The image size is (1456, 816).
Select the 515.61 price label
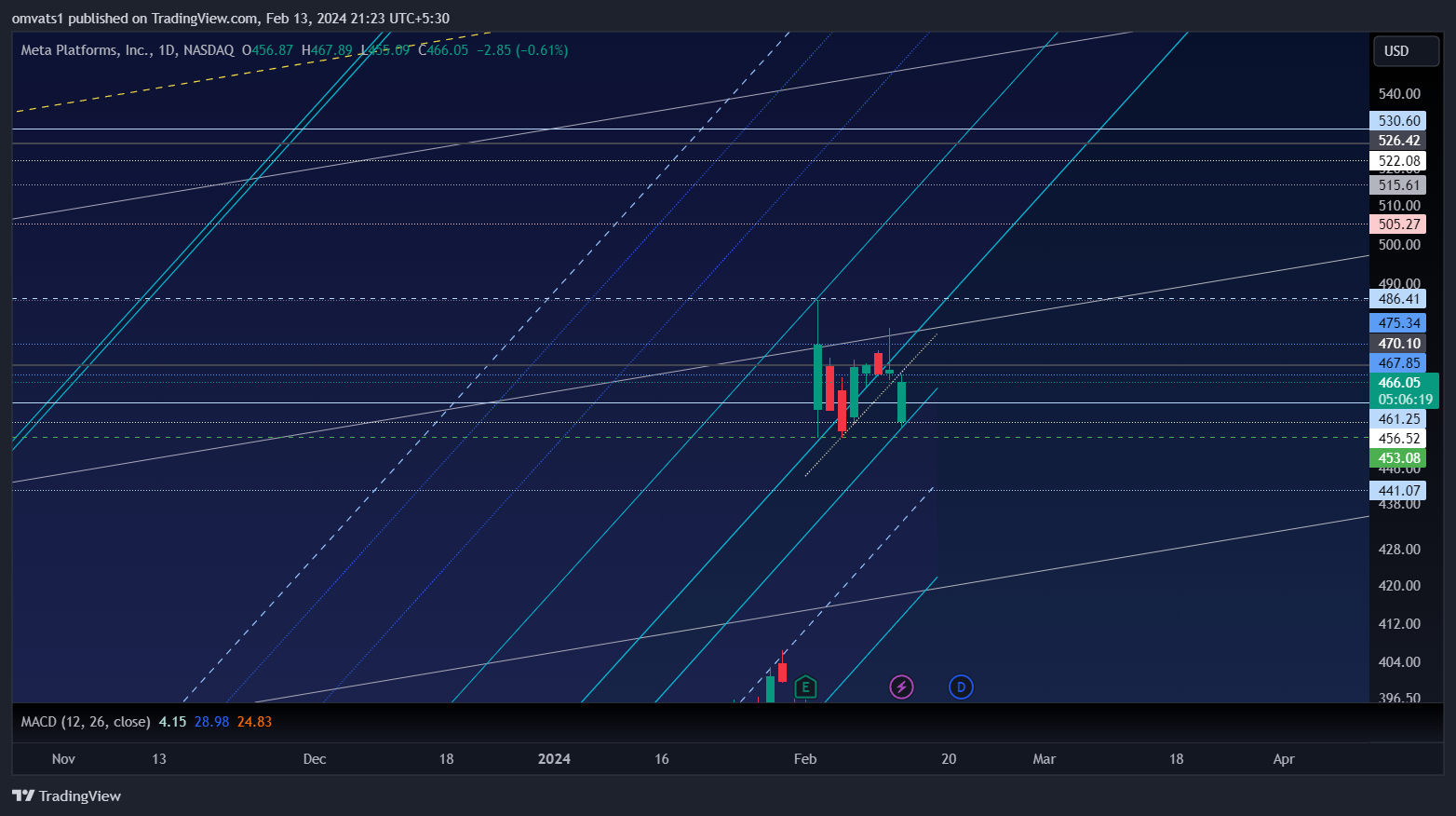click(x=1398, y=185)
